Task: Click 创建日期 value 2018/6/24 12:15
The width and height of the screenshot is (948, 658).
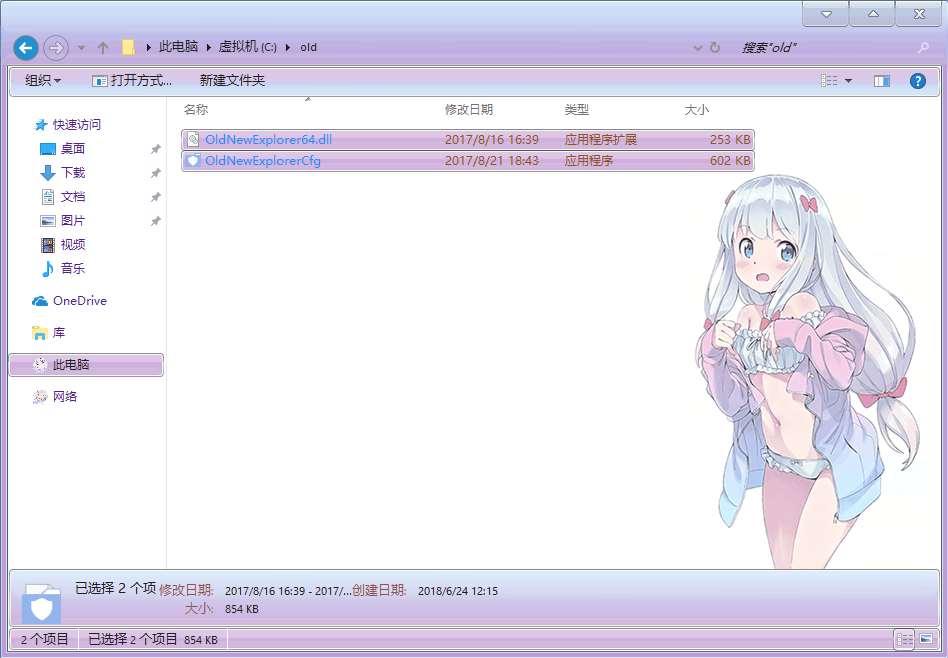Action: click(458, 591)
